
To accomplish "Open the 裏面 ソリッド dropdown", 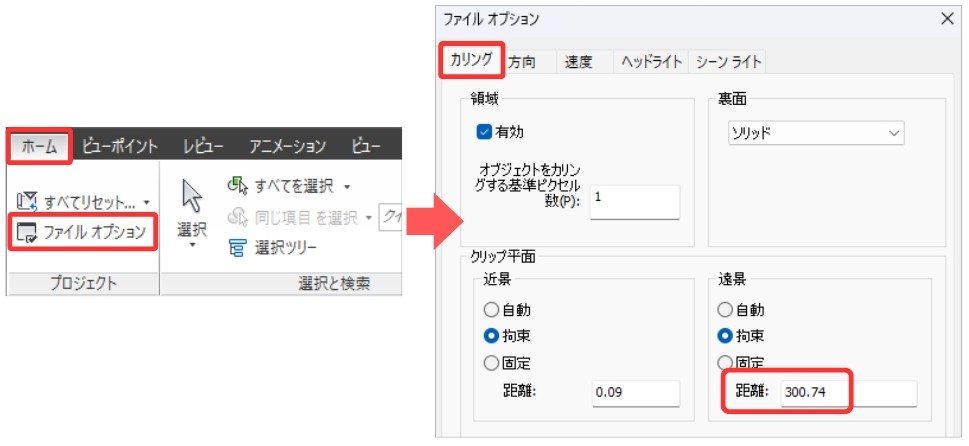I will pos(816,133).
